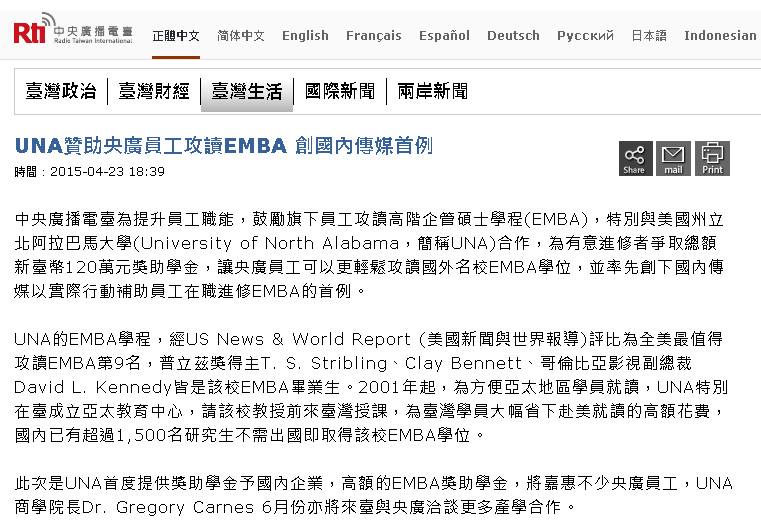Switch to the English language version
The height and width of the screenshot is (523, 761).
pyautogui.click(x=305, y=35)
